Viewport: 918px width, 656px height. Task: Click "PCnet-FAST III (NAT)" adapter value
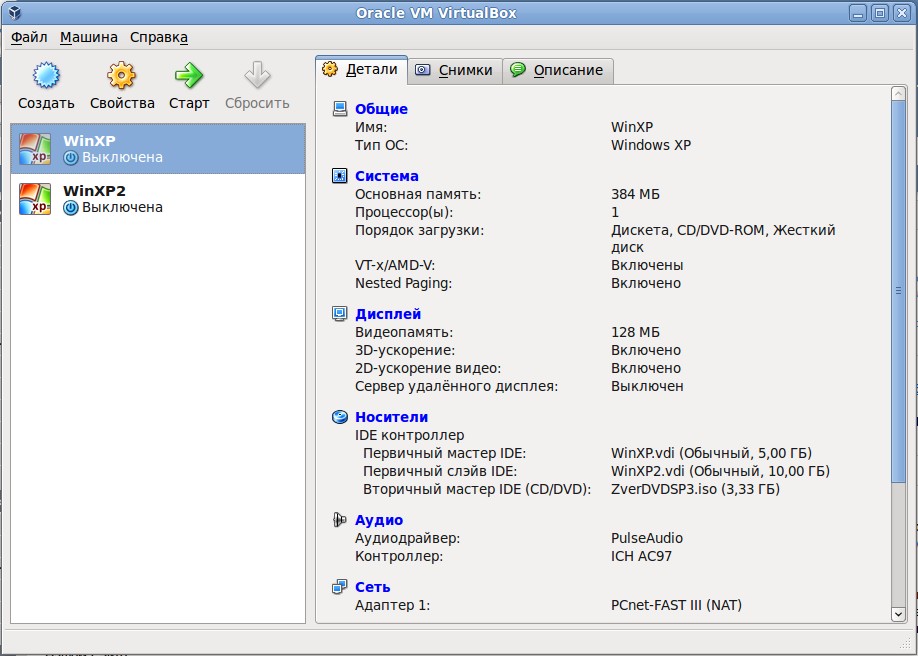[x=676, y=605]
